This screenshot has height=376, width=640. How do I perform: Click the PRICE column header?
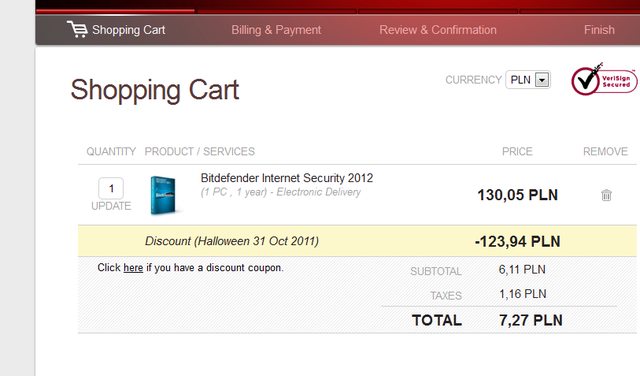[x=517, y=151]
